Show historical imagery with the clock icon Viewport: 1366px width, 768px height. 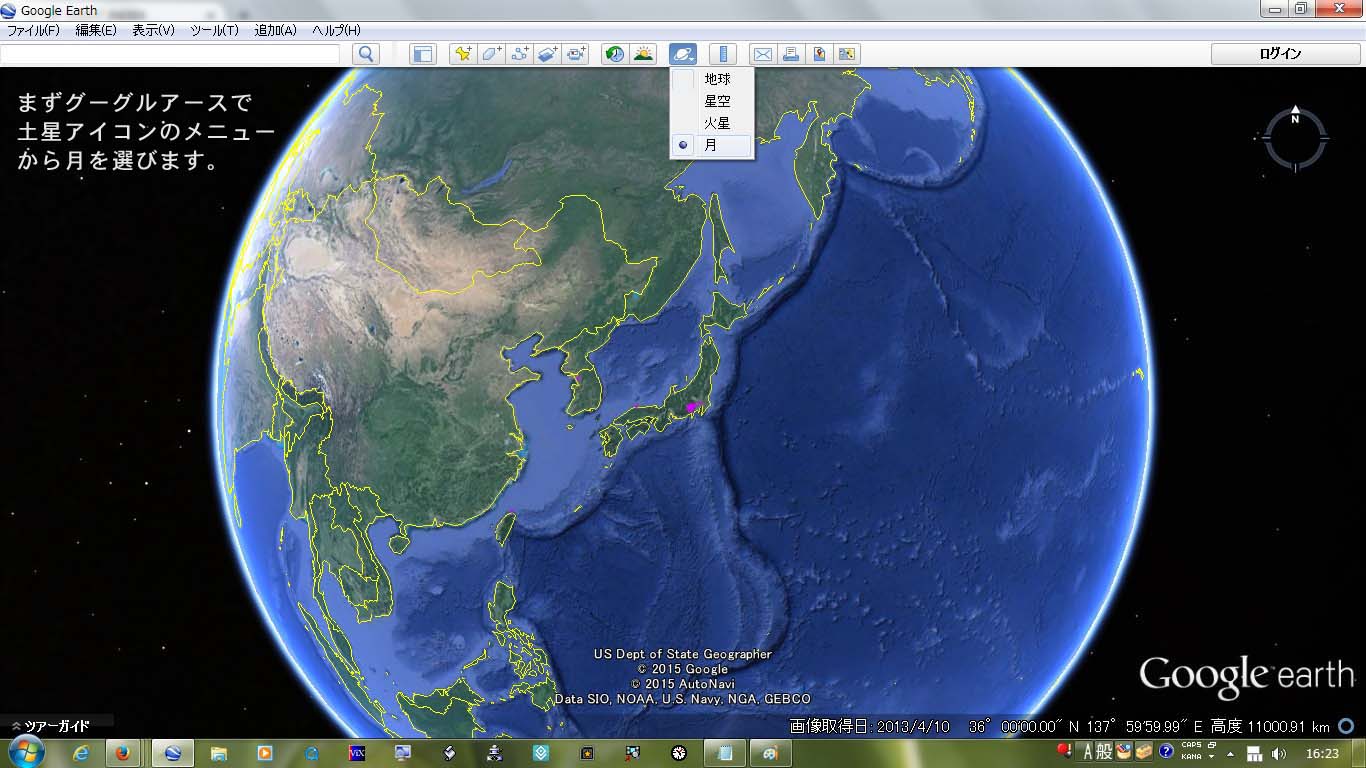click(x=615, y=54)
